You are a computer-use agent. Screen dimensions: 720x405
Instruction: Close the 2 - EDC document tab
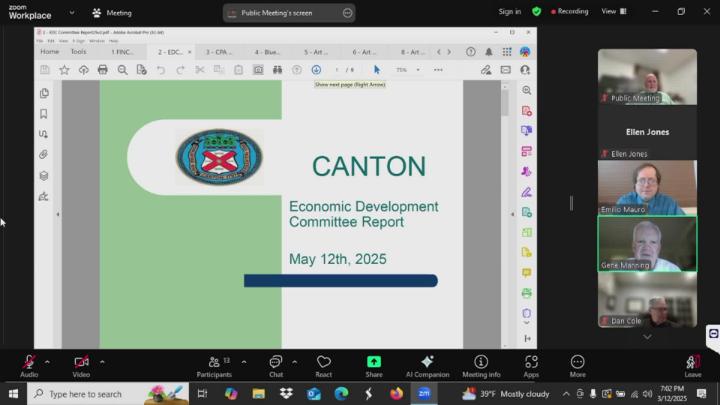point(189,52)
